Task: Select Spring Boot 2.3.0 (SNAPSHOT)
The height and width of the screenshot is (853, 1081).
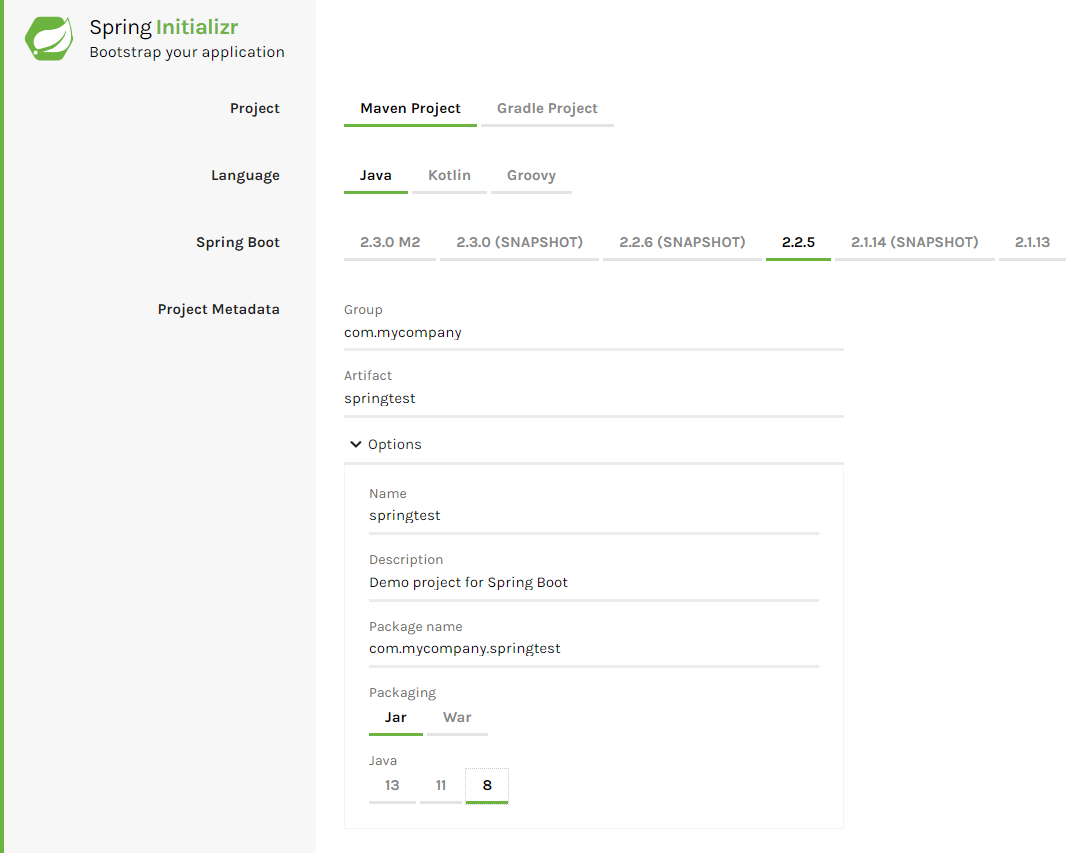Action: pos(520,242)
